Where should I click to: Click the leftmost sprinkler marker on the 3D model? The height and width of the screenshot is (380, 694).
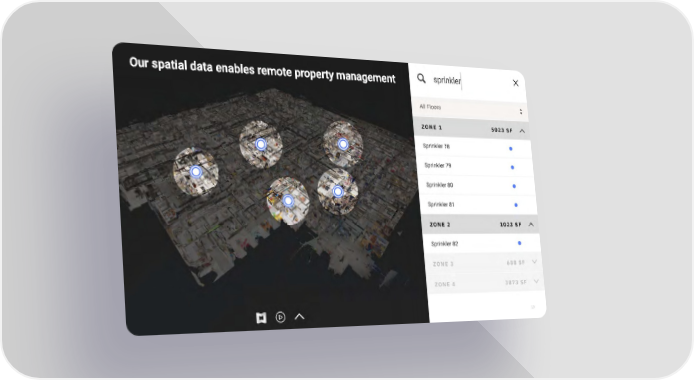tap(196, 172)
